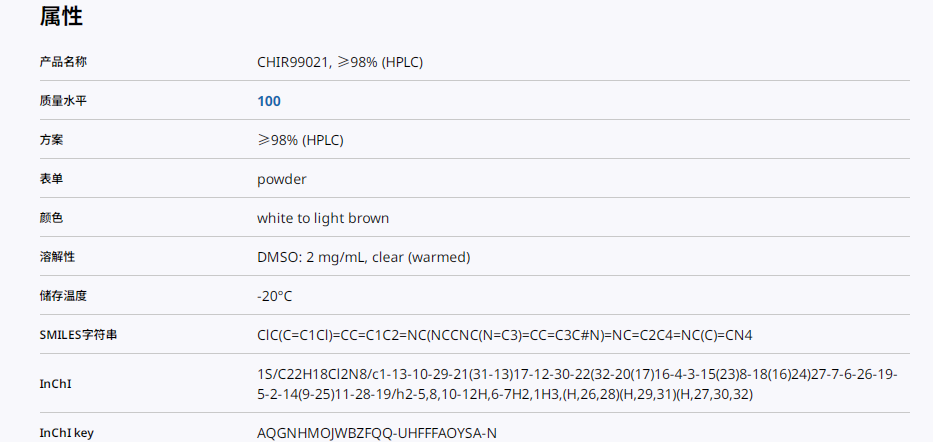Click the InChI string beginning with 1S/C22H18Cl2N8
933x442 pixels.
577,384
